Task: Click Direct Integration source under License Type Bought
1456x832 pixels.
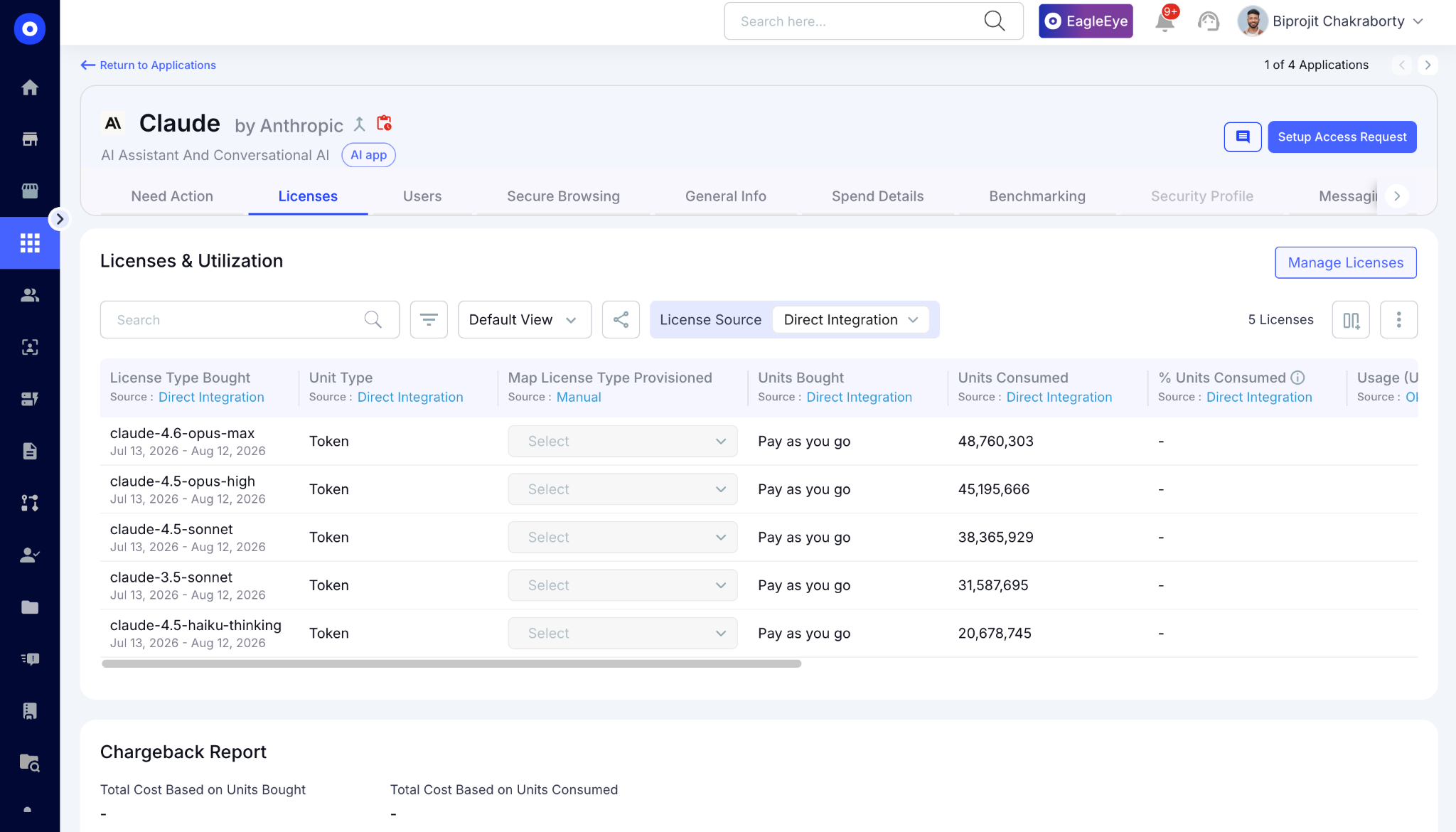Action: (211, 397)
